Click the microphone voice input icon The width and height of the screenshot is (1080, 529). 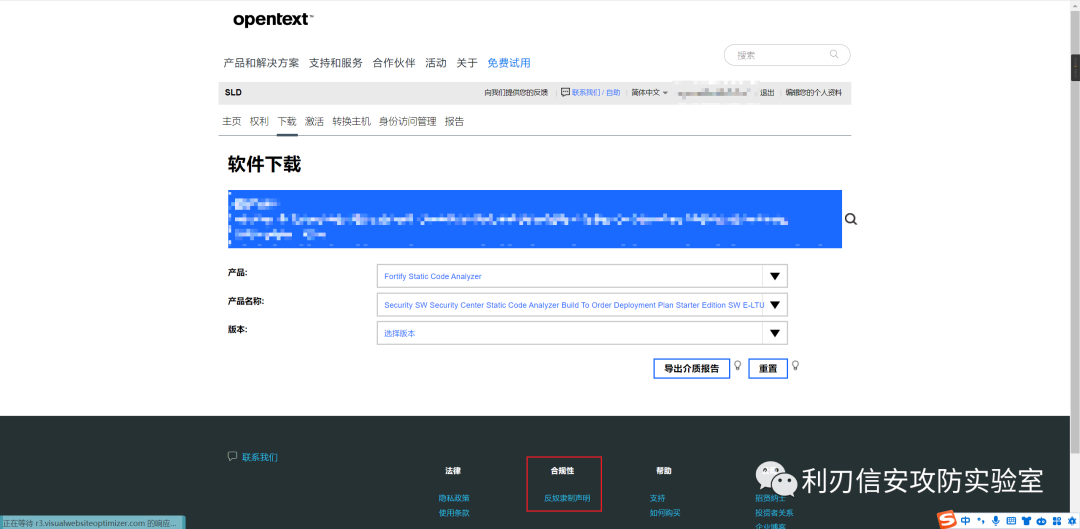pyautogui.click(x=996, y=520)
